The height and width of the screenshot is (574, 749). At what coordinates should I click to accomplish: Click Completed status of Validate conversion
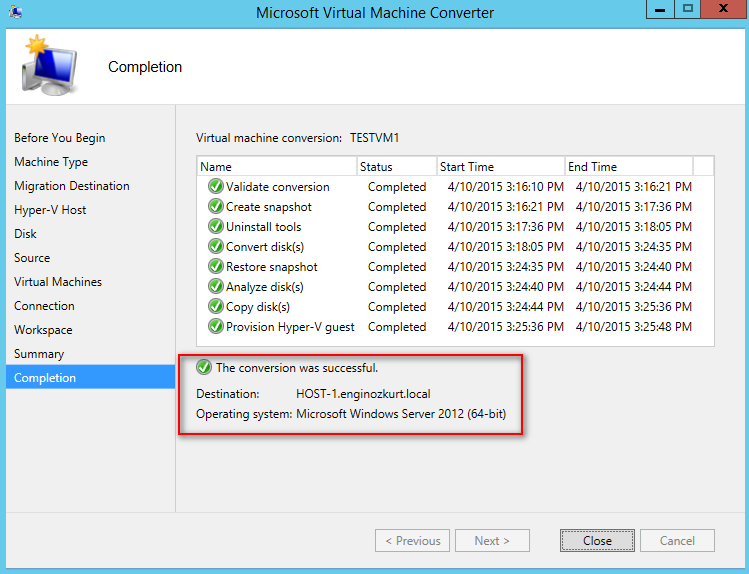[x=397, y=187]
